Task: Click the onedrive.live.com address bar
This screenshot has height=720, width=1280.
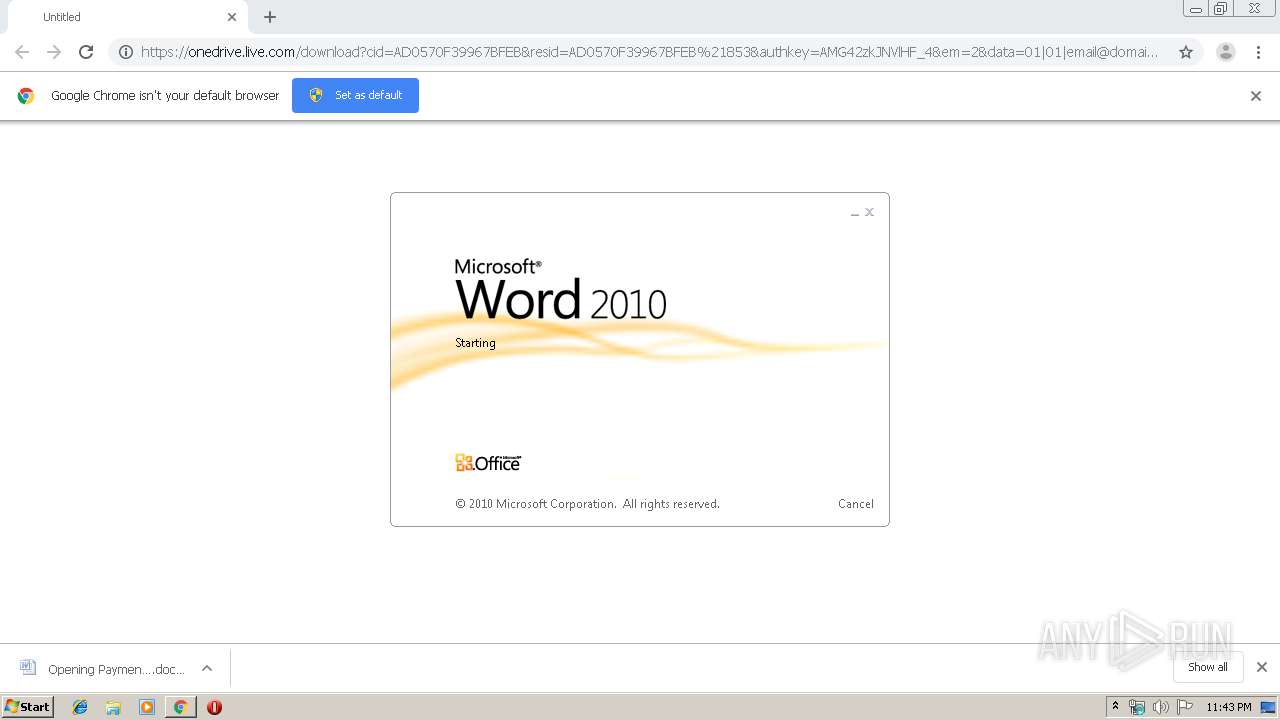Action: [650, 52]
